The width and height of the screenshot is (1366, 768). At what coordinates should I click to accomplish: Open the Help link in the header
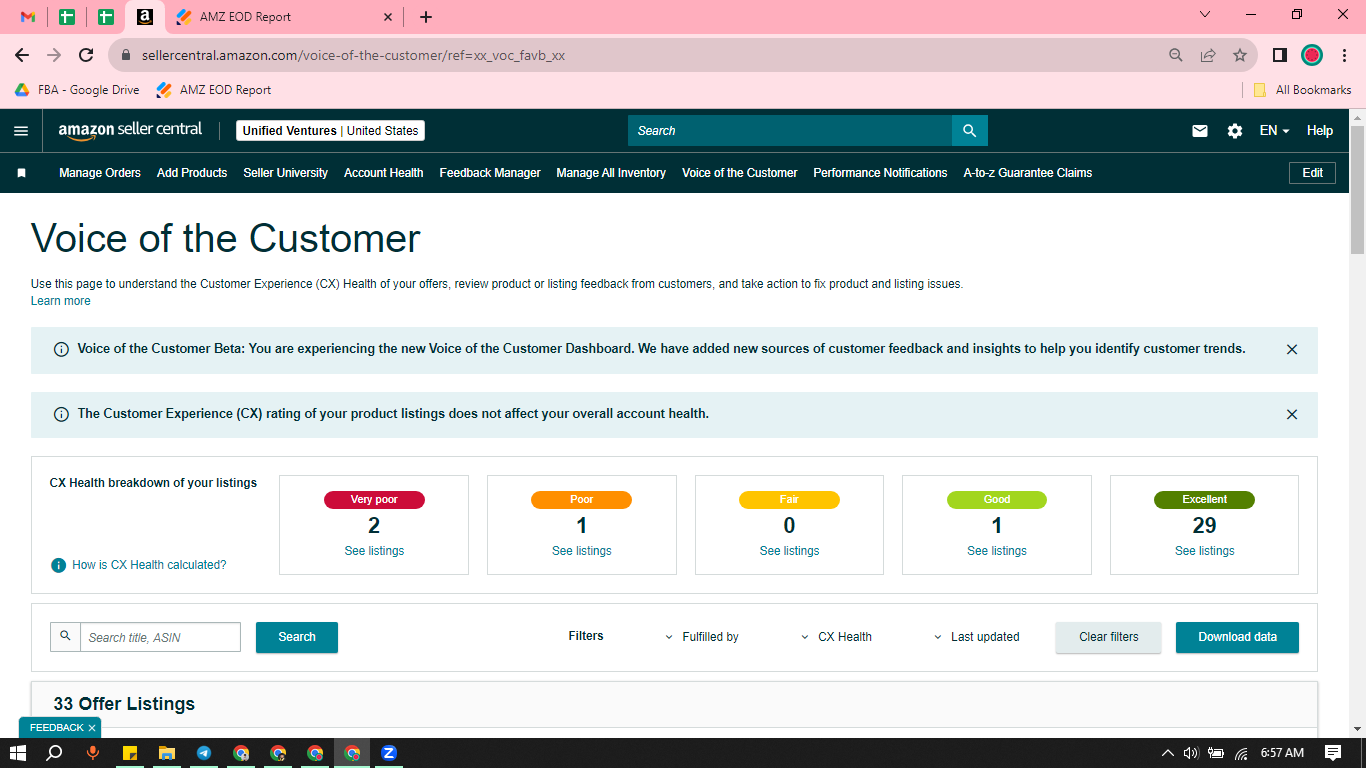pyautogui.click(x=1320, y=131)
